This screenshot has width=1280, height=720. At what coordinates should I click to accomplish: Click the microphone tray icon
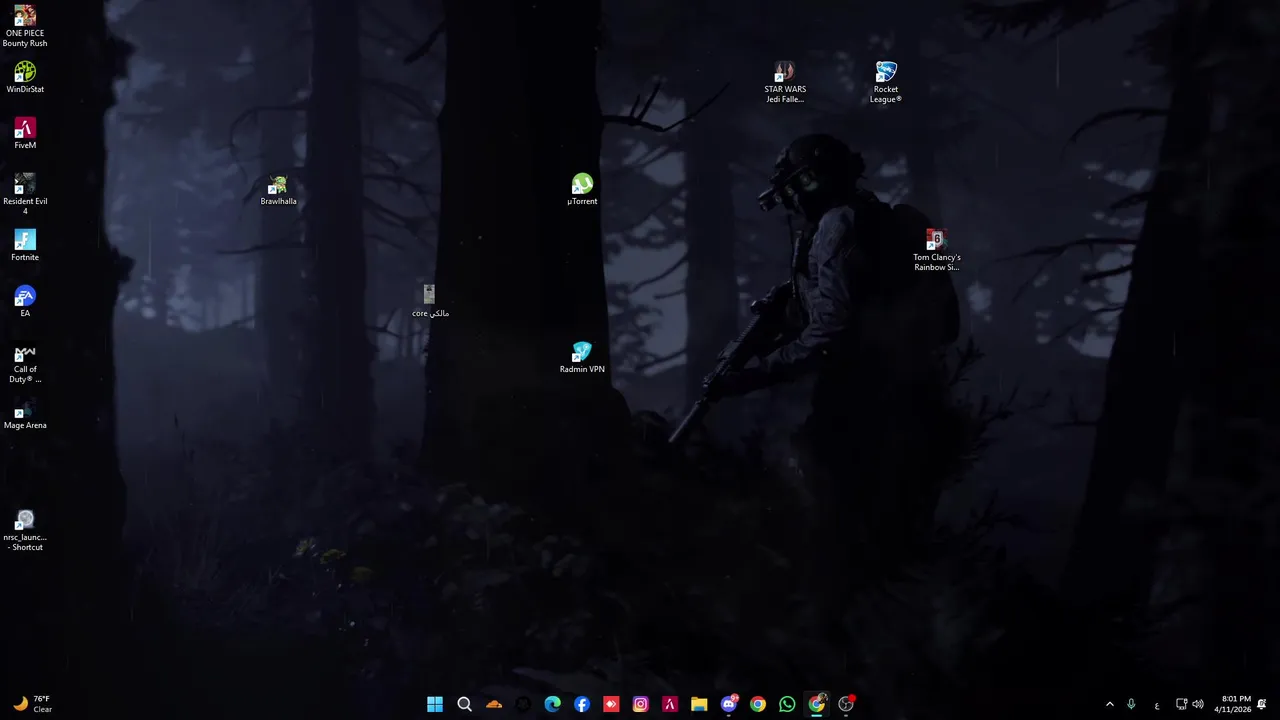[x=1131, y=704]
